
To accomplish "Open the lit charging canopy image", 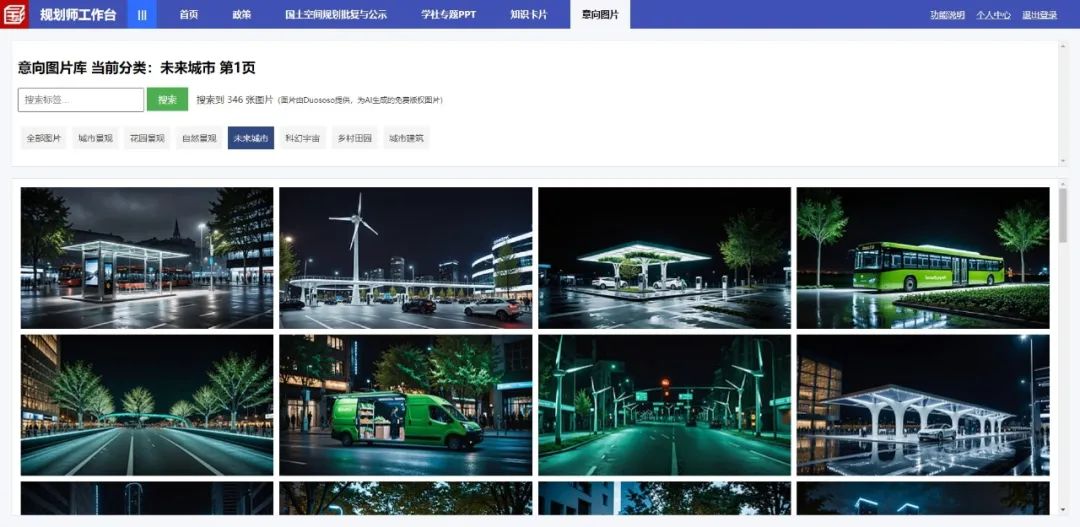I will tap(665, 258).
